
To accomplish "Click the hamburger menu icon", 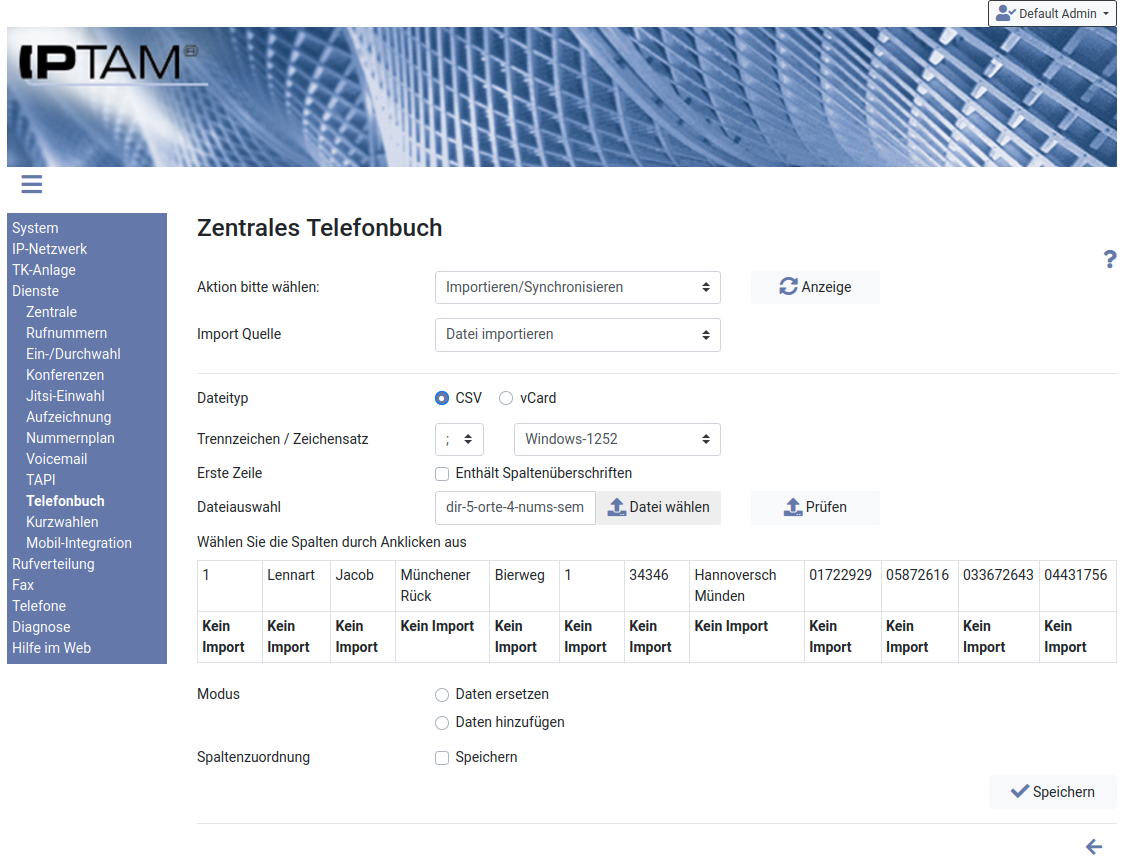I will (x=31, y=184).
